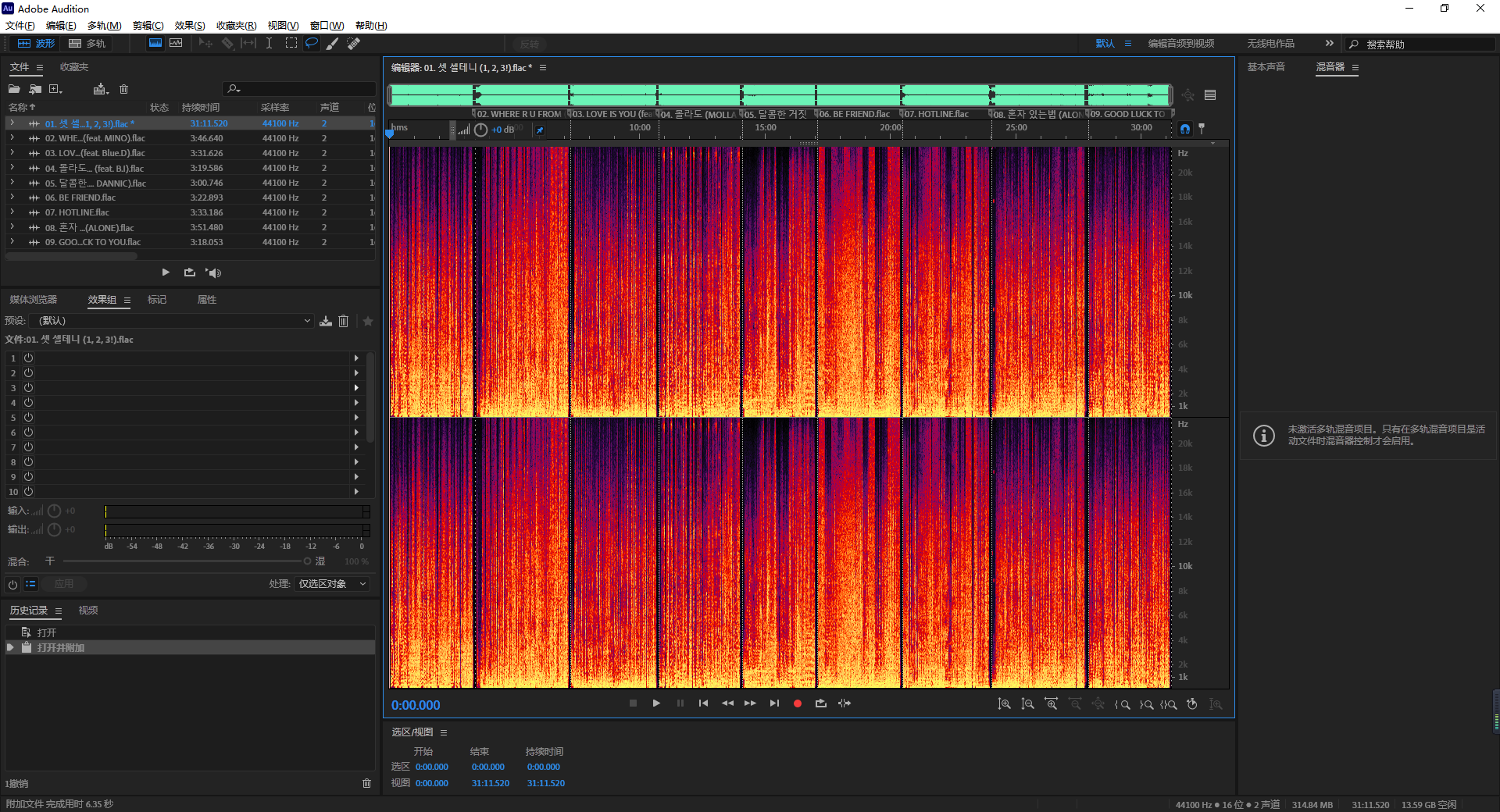Open the Effects menu in menu bar
The width and height of the screenshot is (1500, 812).
189,26
